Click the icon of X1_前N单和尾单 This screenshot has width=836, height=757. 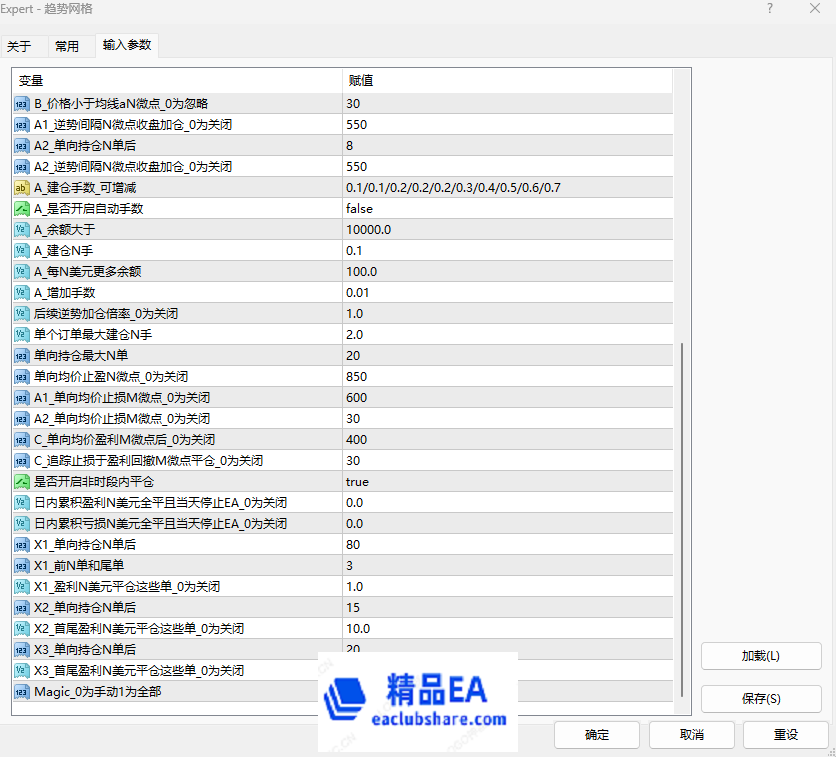click(x=22, y=566)
